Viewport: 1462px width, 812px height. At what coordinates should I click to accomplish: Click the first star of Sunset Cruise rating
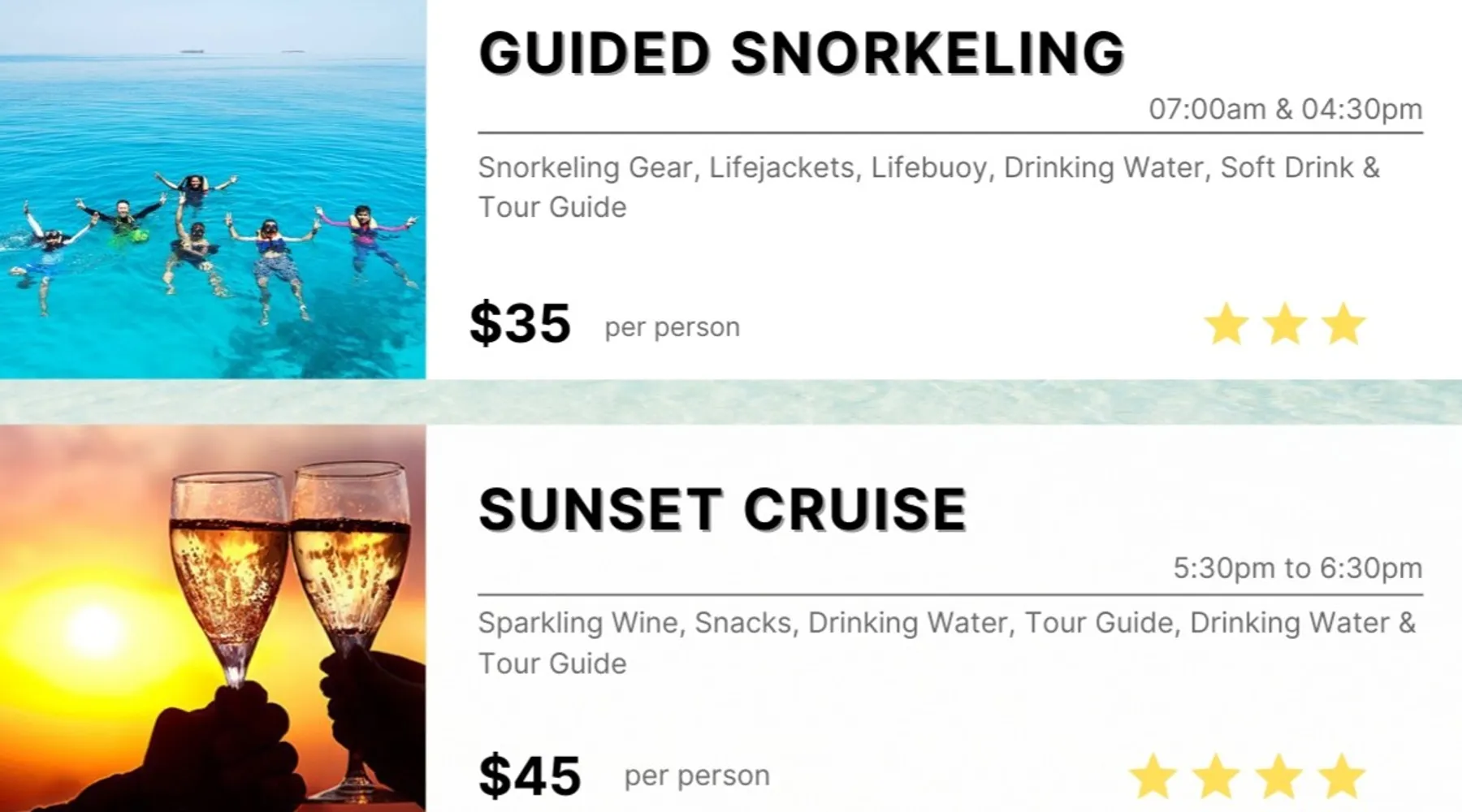click(1153, 775)
